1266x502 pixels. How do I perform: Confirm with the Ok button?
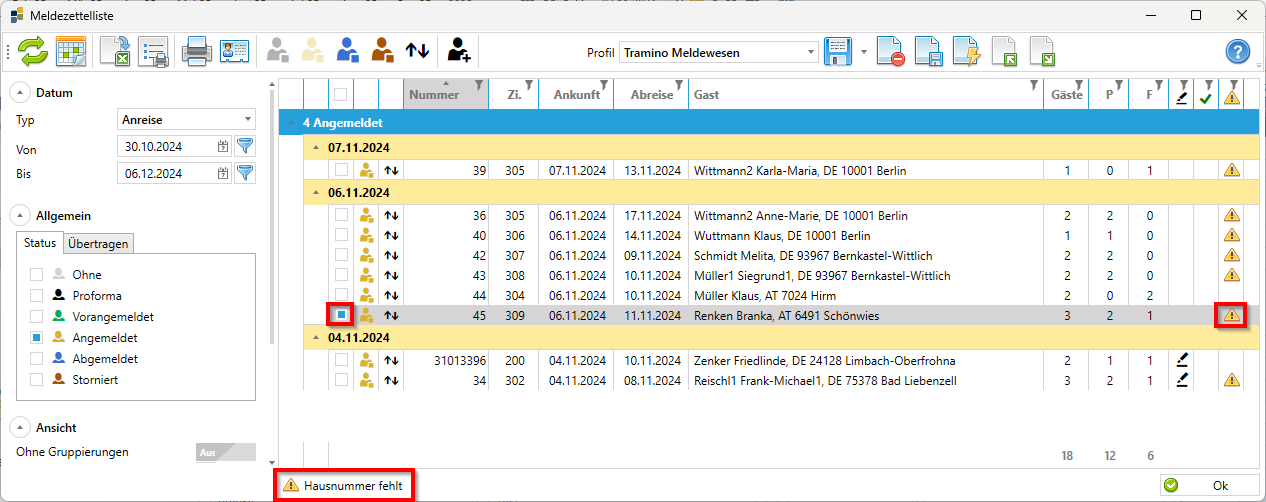[1208, 485]
